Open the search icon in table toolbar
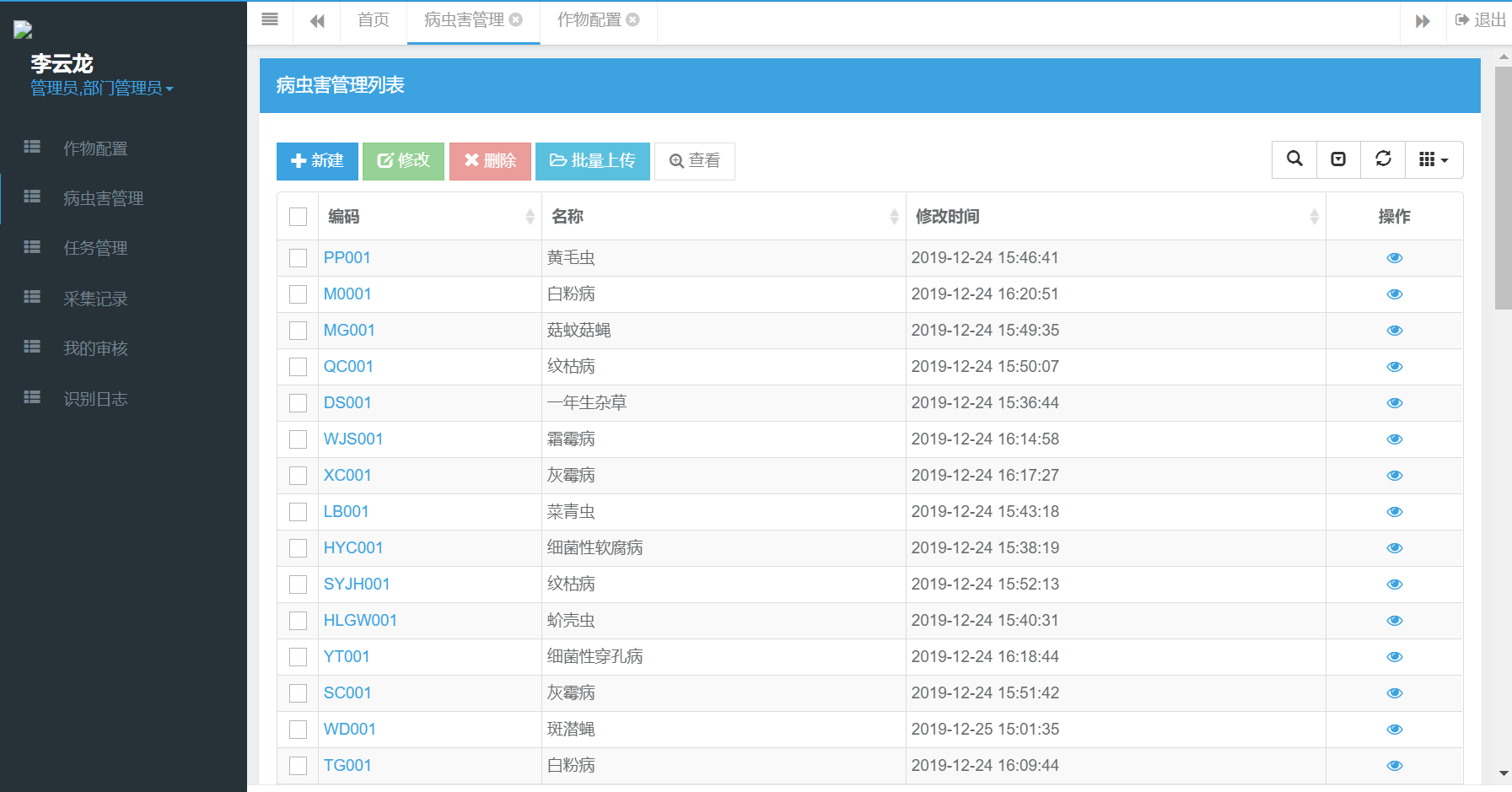Screen dimensions: 1512x792 [x=1294, y=159]
